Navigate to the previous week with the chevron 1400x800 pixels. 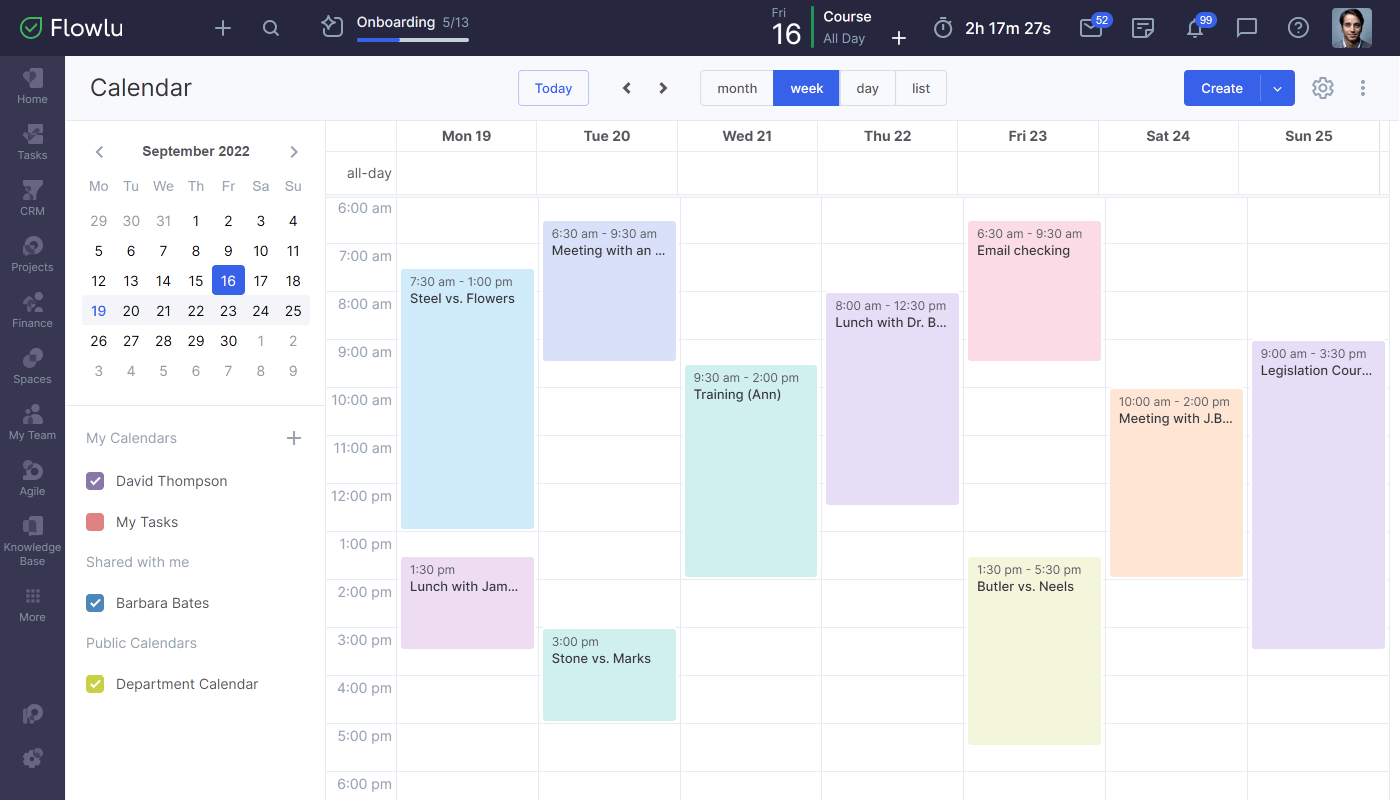626,88
